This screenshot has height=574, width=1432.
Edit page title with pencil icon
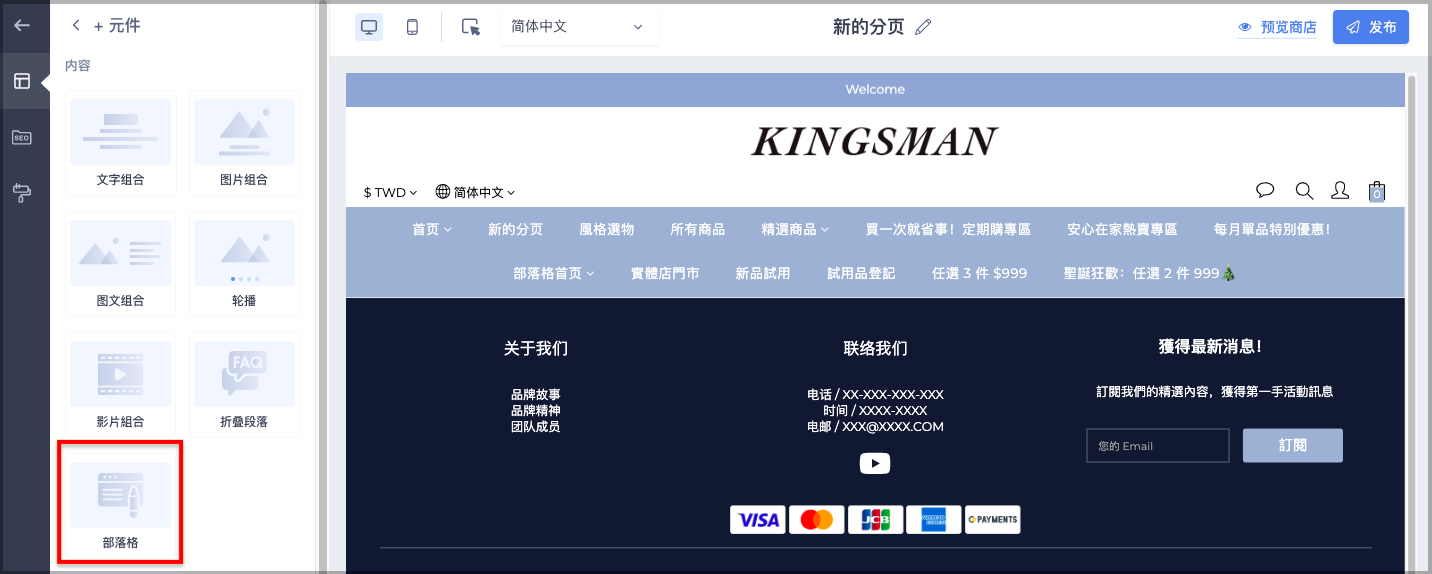(923, 27)
